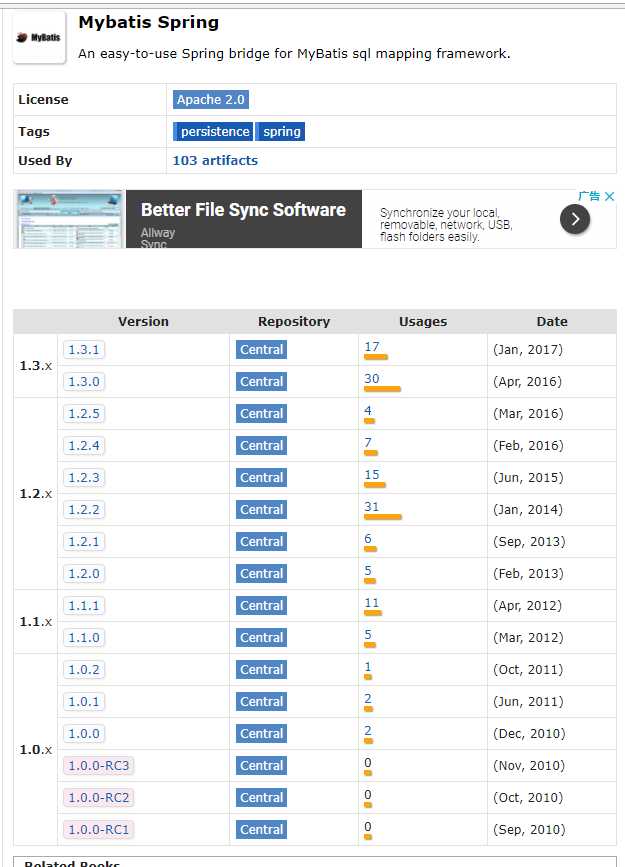Open version 1.2.2

click(x=84, y=510)
